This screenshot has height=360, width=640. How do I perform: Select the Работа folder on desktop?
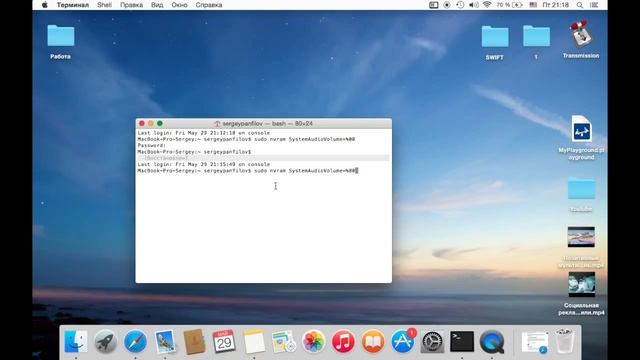click(x=61, y=36)
